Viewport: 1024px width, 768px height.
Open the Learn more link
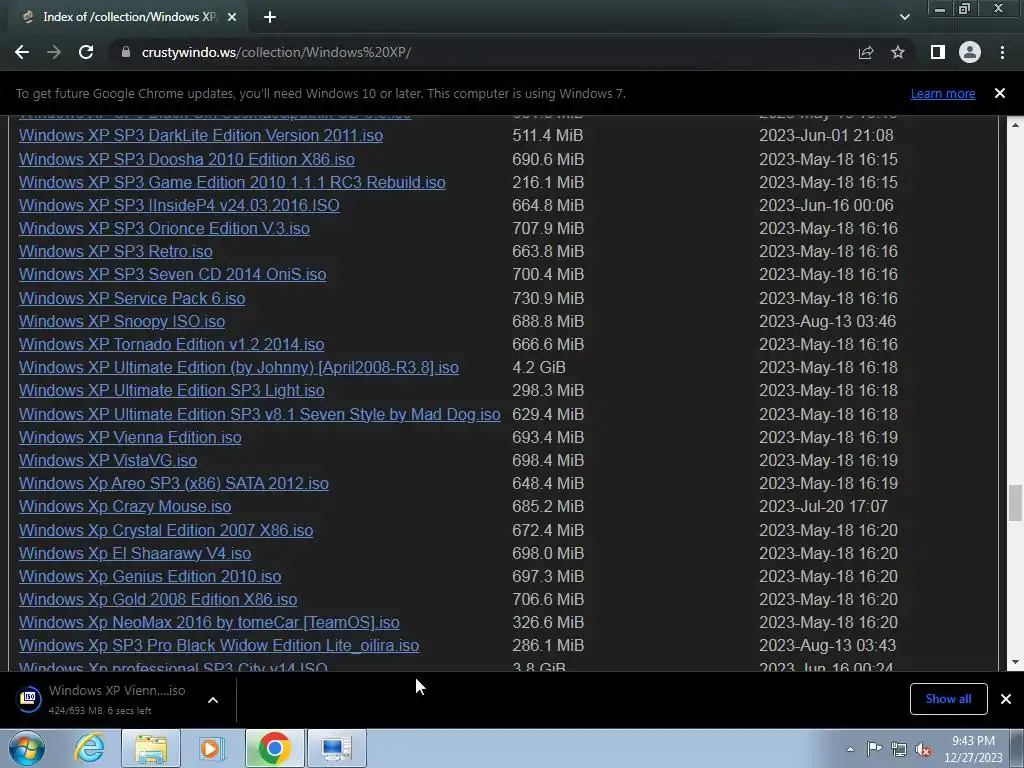click(943, 93)
